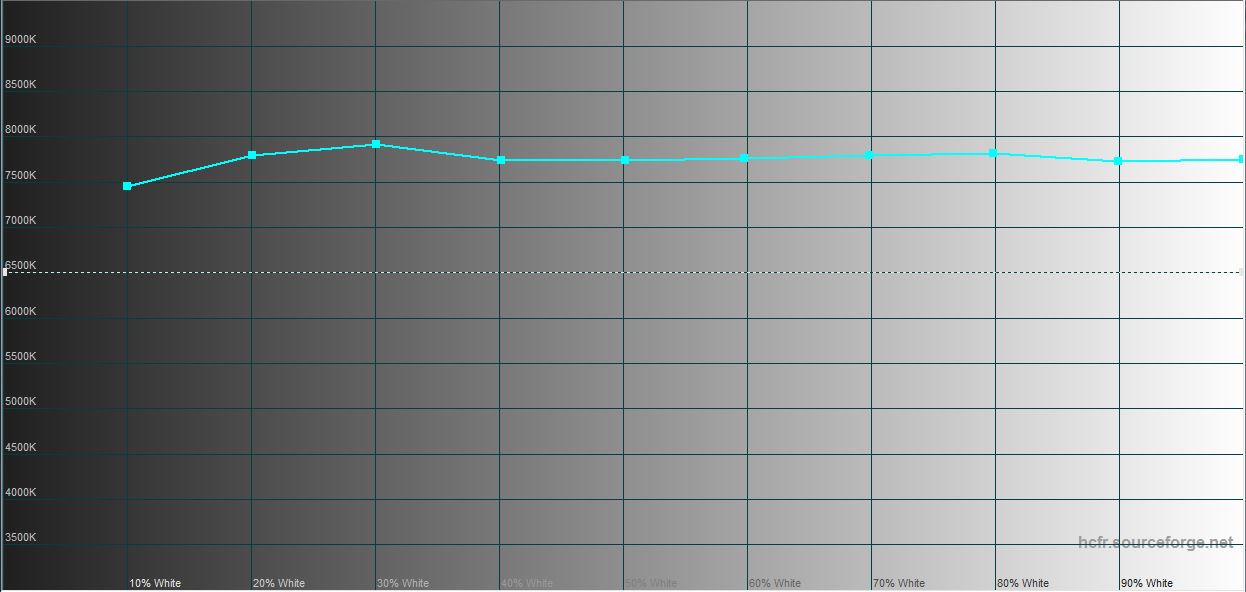The image size is (1246, 592).
Task: Click the curve marker at 90% White
Action: point(1118,161)
